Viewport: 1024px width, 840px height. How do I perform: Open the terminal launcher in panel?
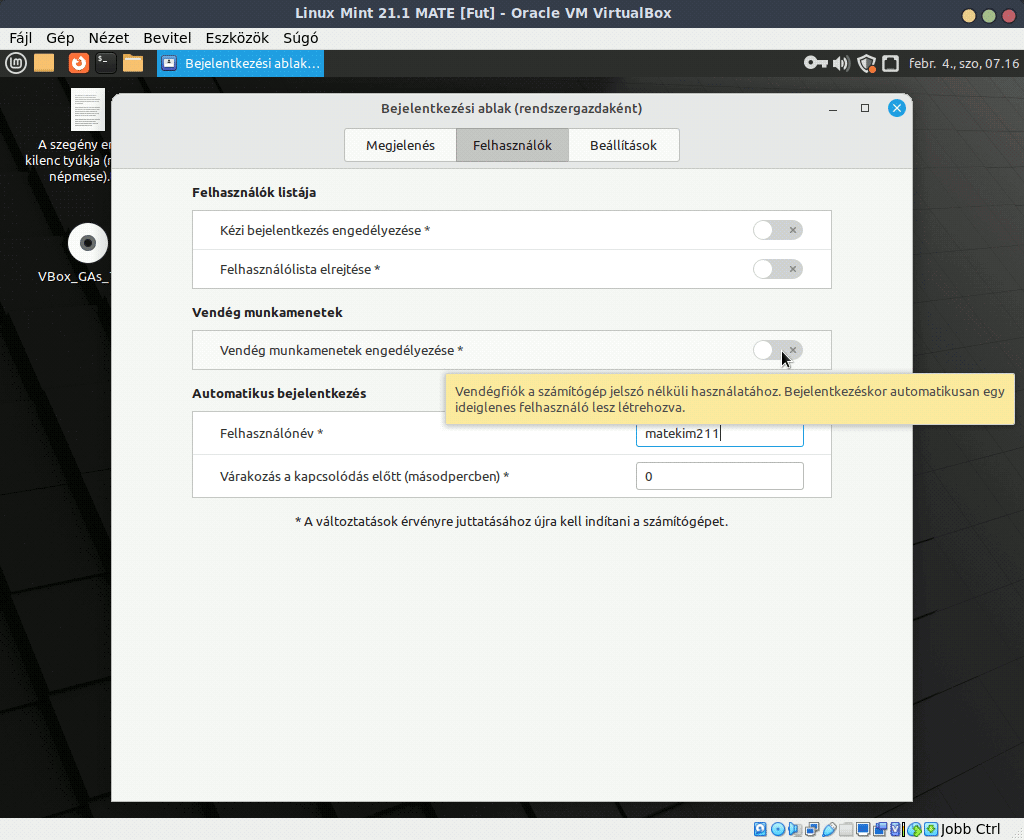coord(104,63)
